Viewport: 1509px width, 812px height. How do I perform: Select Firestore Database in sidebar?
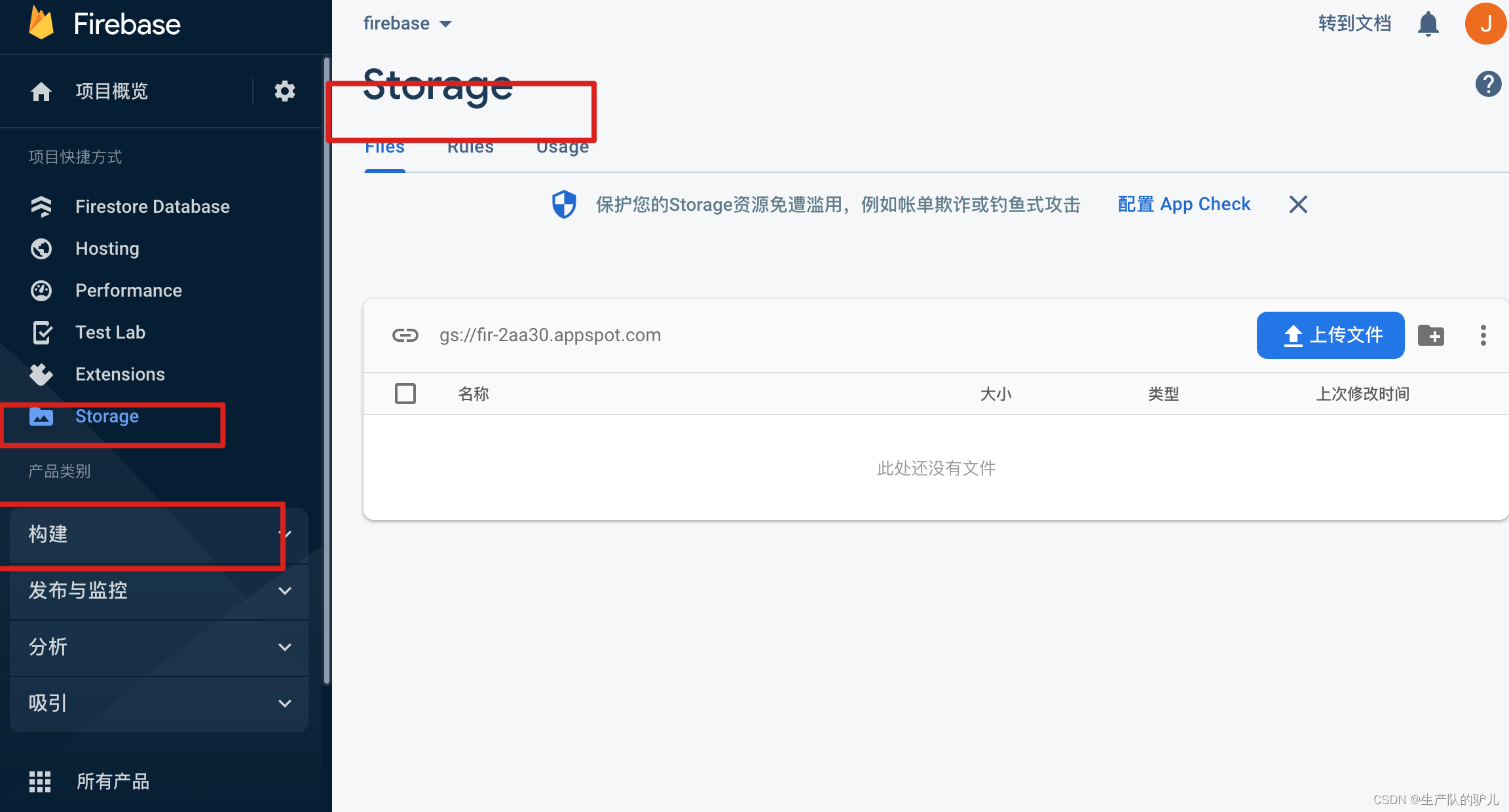click(x=153, y=206)
